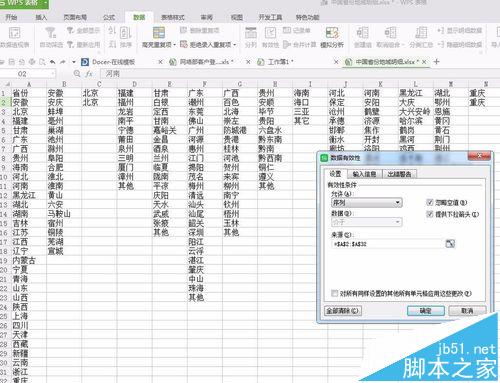
Task: Click 全部显示 show all filter button
Action: pos(83,31)
